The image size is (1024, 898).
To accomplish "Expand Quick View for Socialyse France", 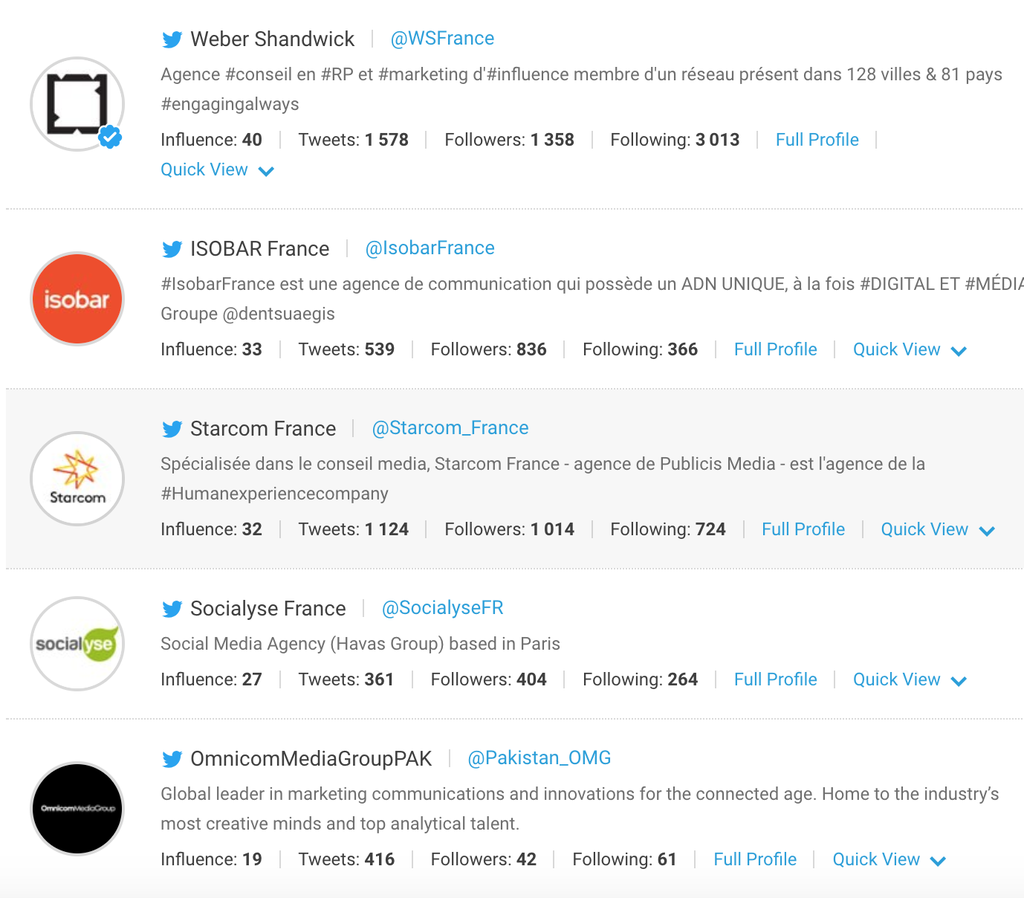I will pos(909,680).
